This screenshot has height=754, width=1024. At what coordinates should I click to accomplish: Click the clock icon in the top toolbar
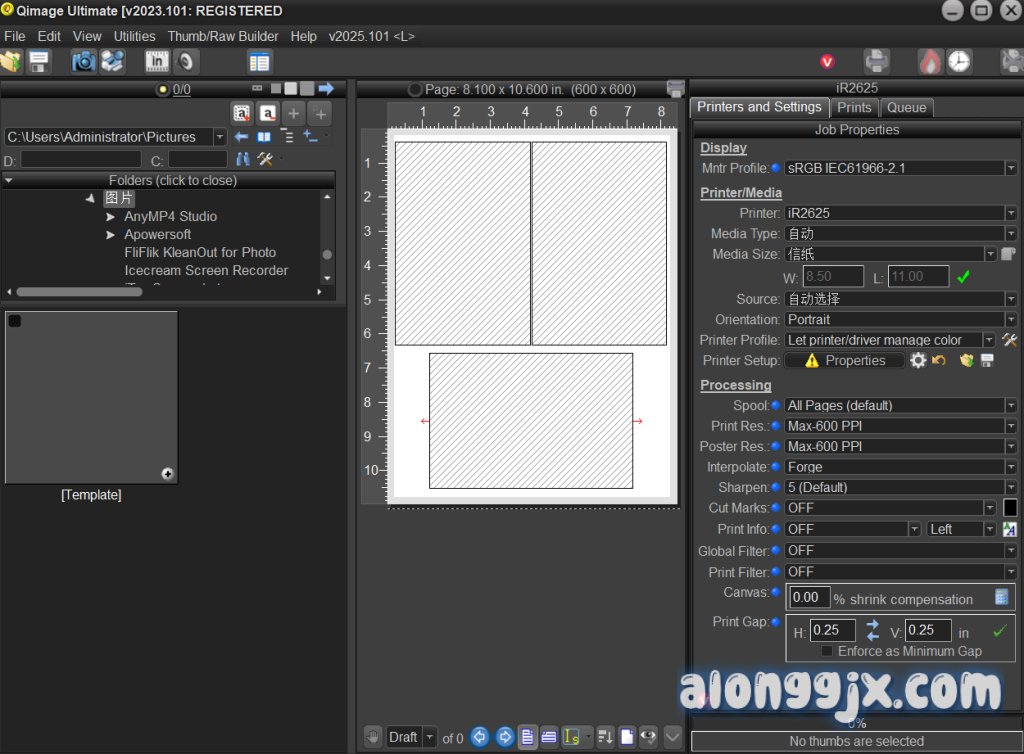(959, 62)
